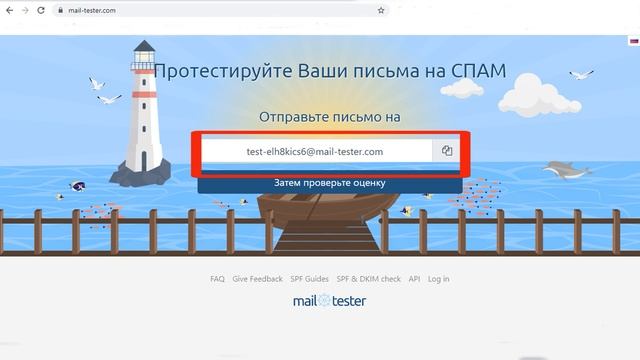Screen dimensions: 640x360
Task: Click the mail-tester.com address bar
Action: (x=221, y=10)
